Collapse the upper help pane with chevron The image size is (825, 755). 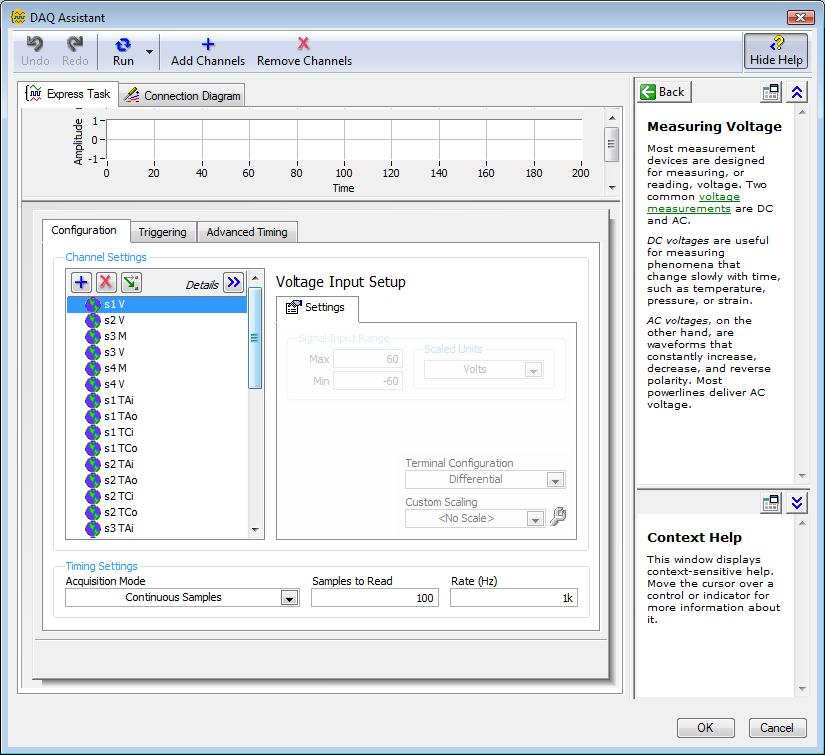(x=797, y=93)
